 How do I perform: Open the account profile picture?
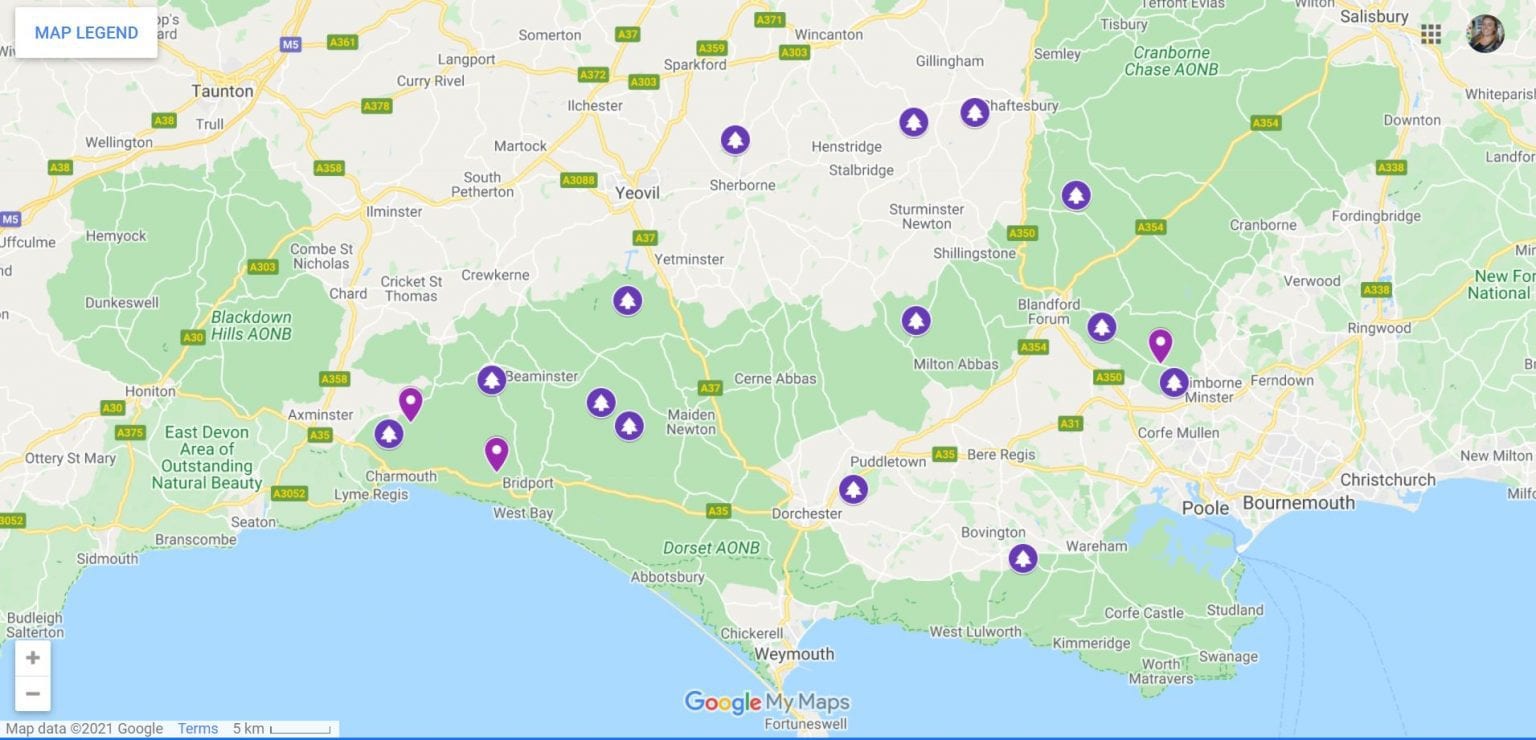coord(1485,33)
